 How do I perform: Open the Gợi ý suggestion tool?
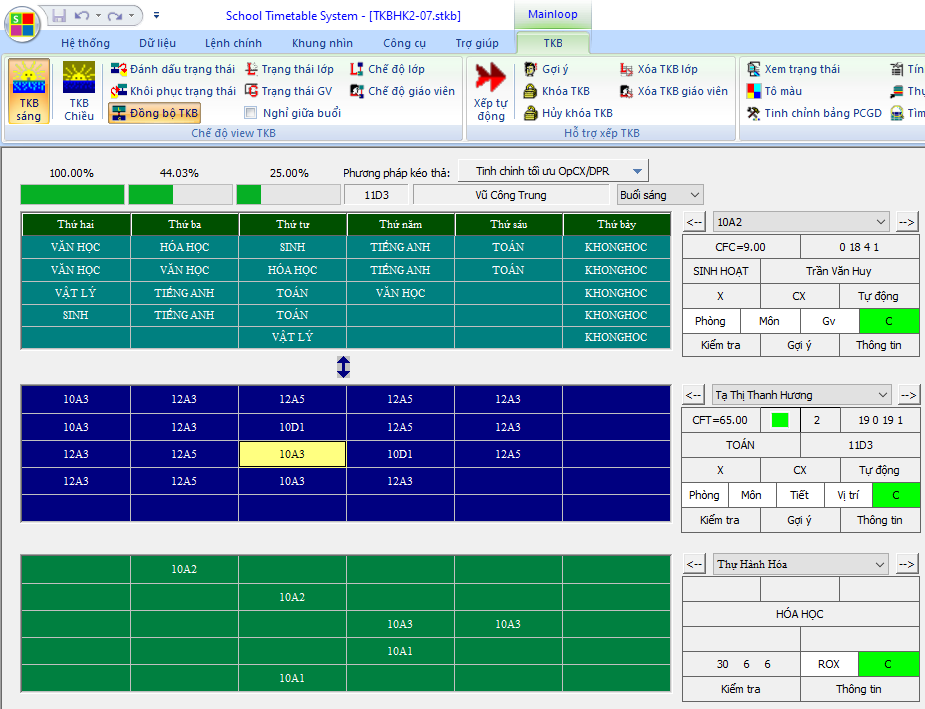pos(532,69)
